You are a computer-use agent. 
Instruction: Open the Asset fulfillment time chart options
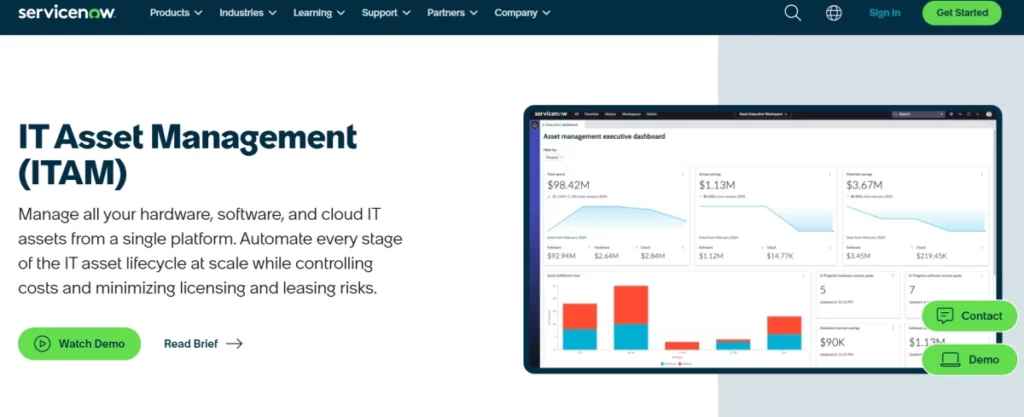pyautogui.click(x=803, y=275)
